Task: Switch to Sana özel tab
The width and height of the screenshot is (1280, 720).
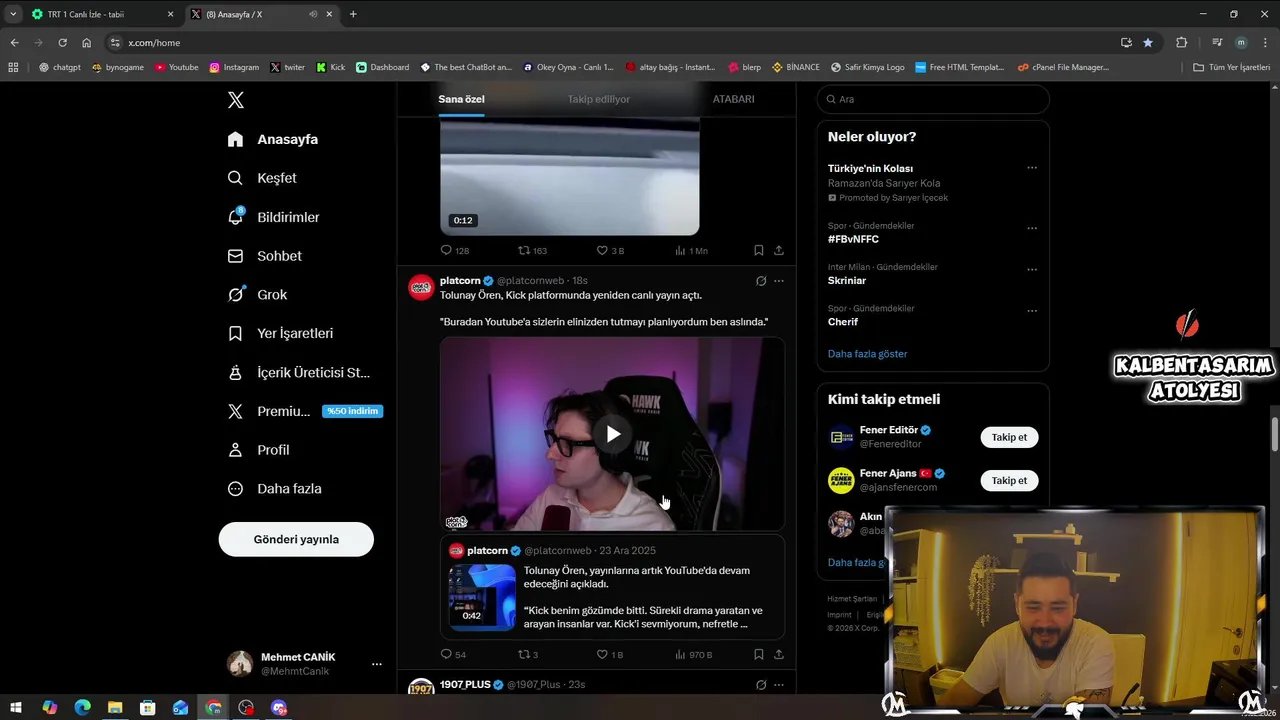Action: (461, 99)
